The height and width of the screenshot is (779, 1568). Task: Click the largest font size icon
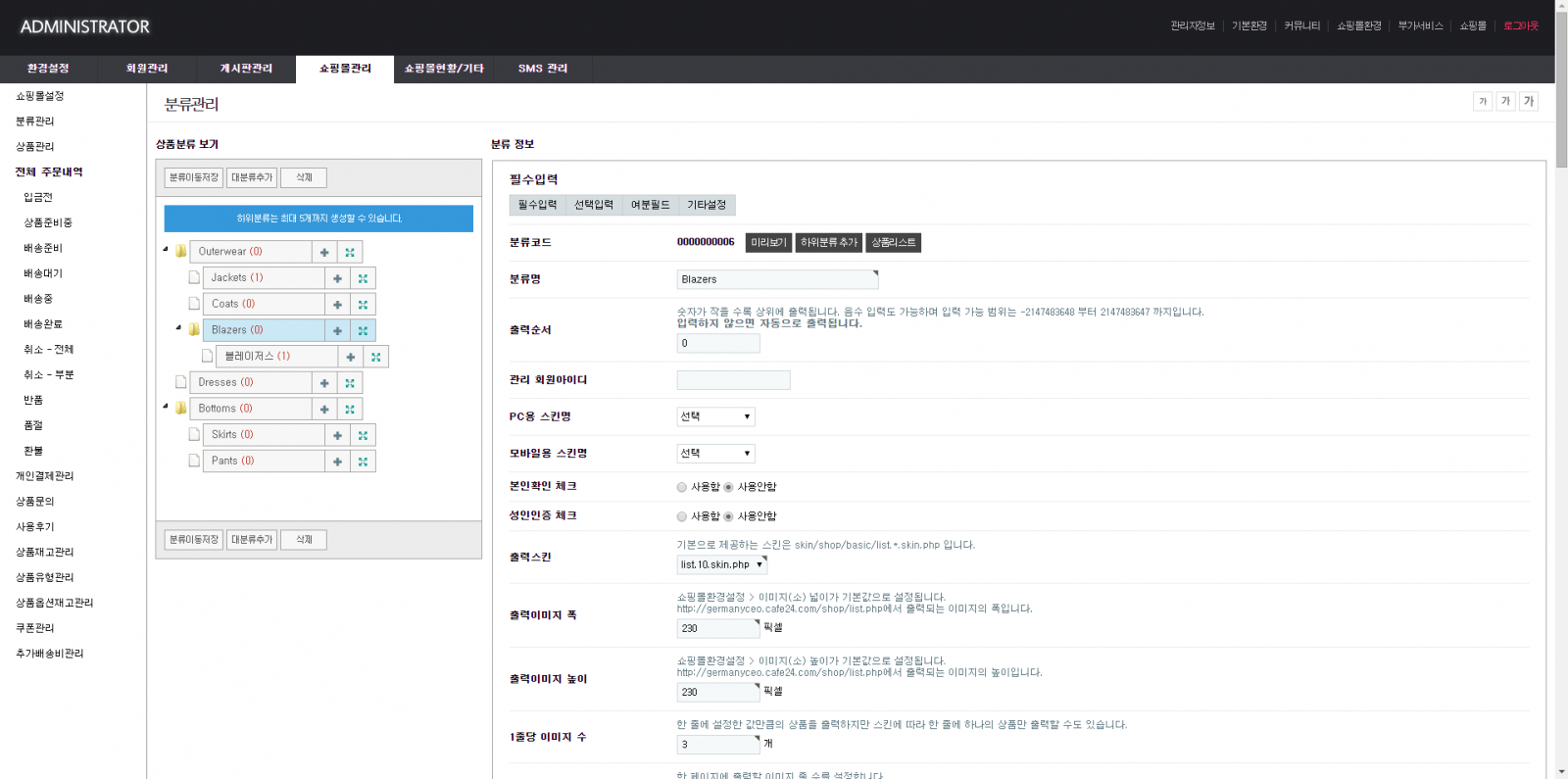tap(1529, 101)
